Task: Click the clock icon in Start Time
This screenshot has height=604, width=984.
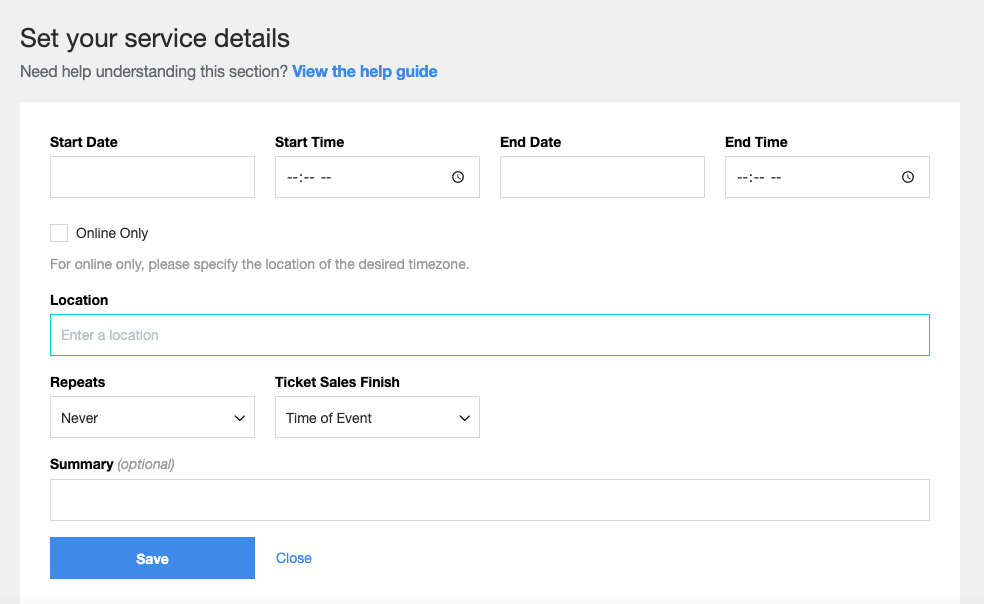Action: point(458,177)
